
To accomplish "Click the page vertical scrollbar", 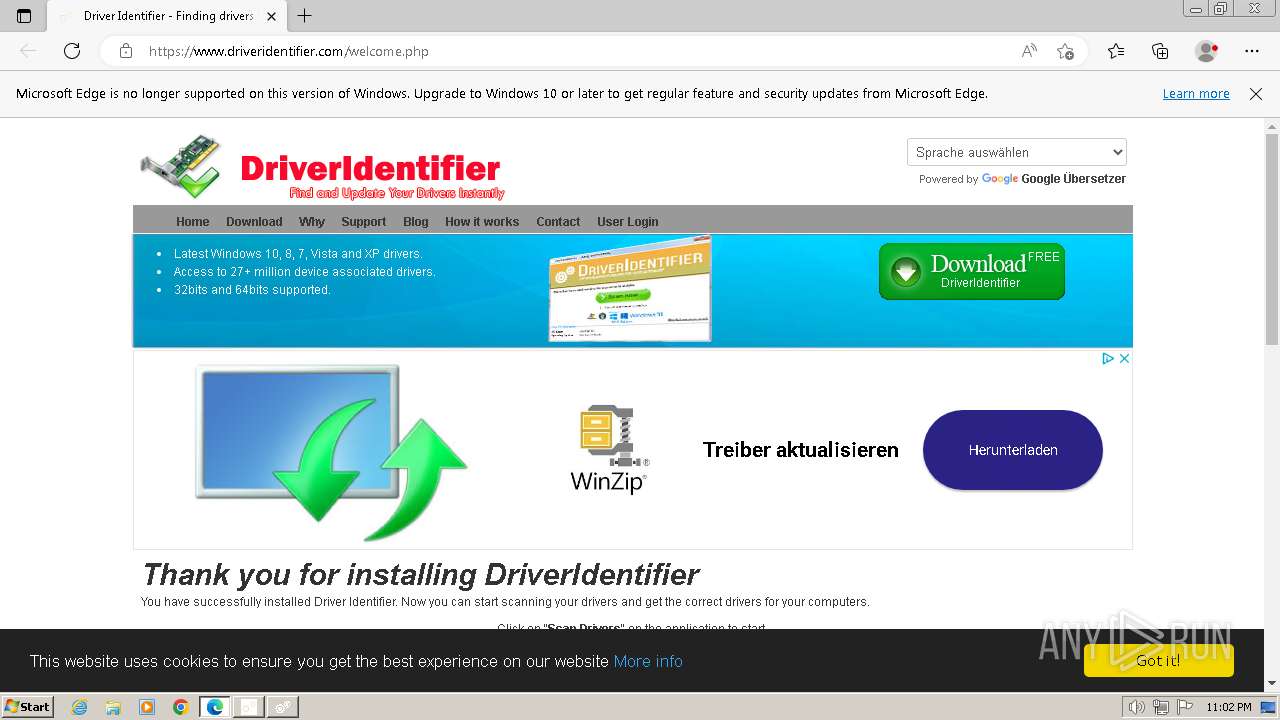I will (x=1272, y=240).
